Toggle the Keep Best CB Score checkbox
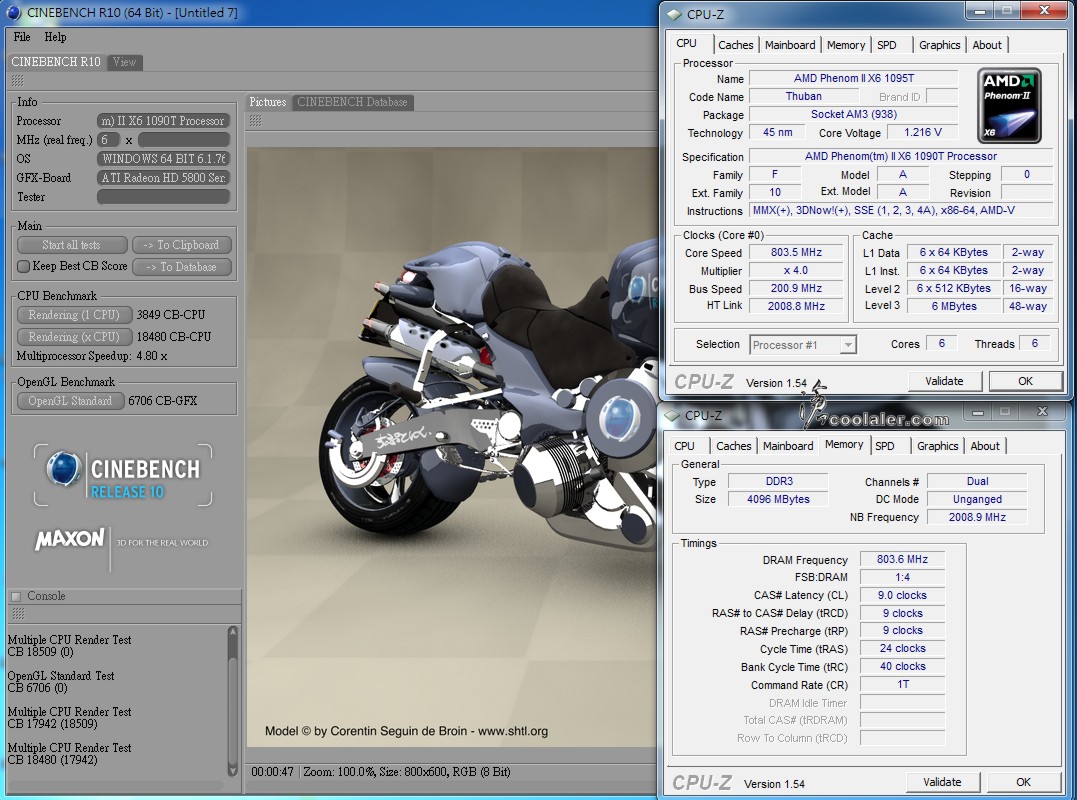The width and height of the screenshot is (1077, 800). [23, 266]
